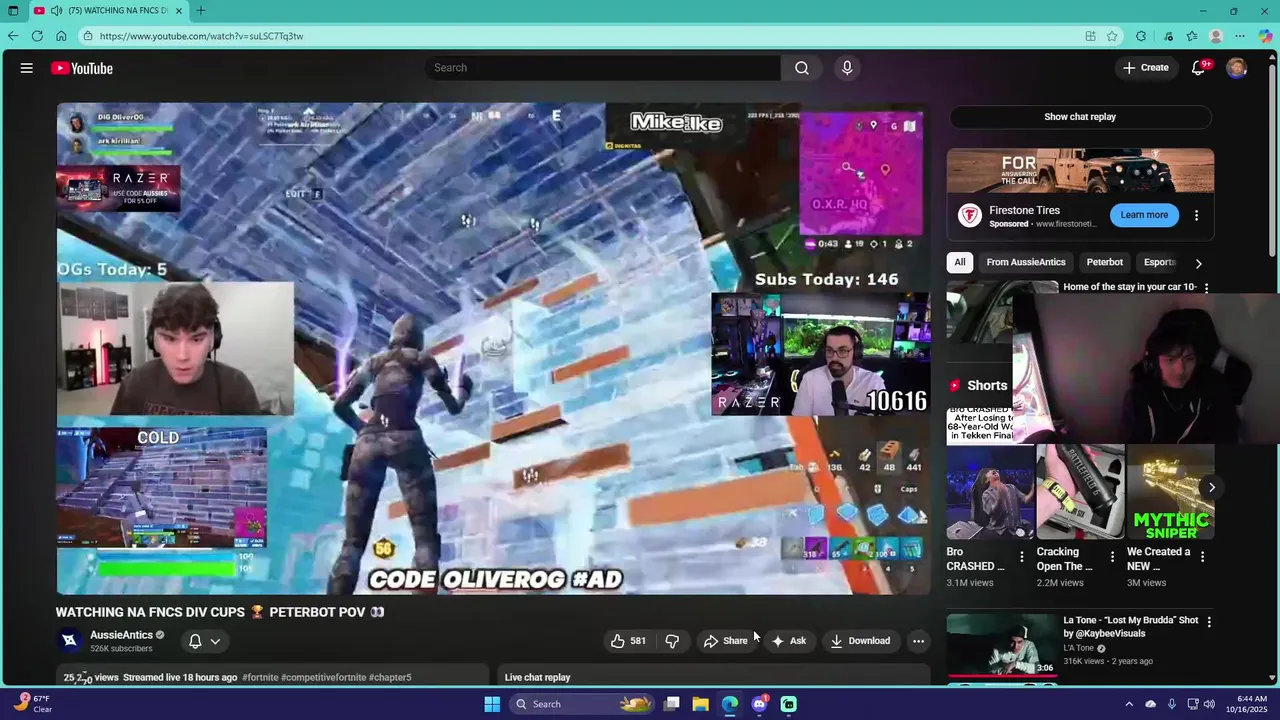Open notification preferences bell dropdown for AussieAntics
The height and width of the screenshot is (720, 1280).
point(204,641)
